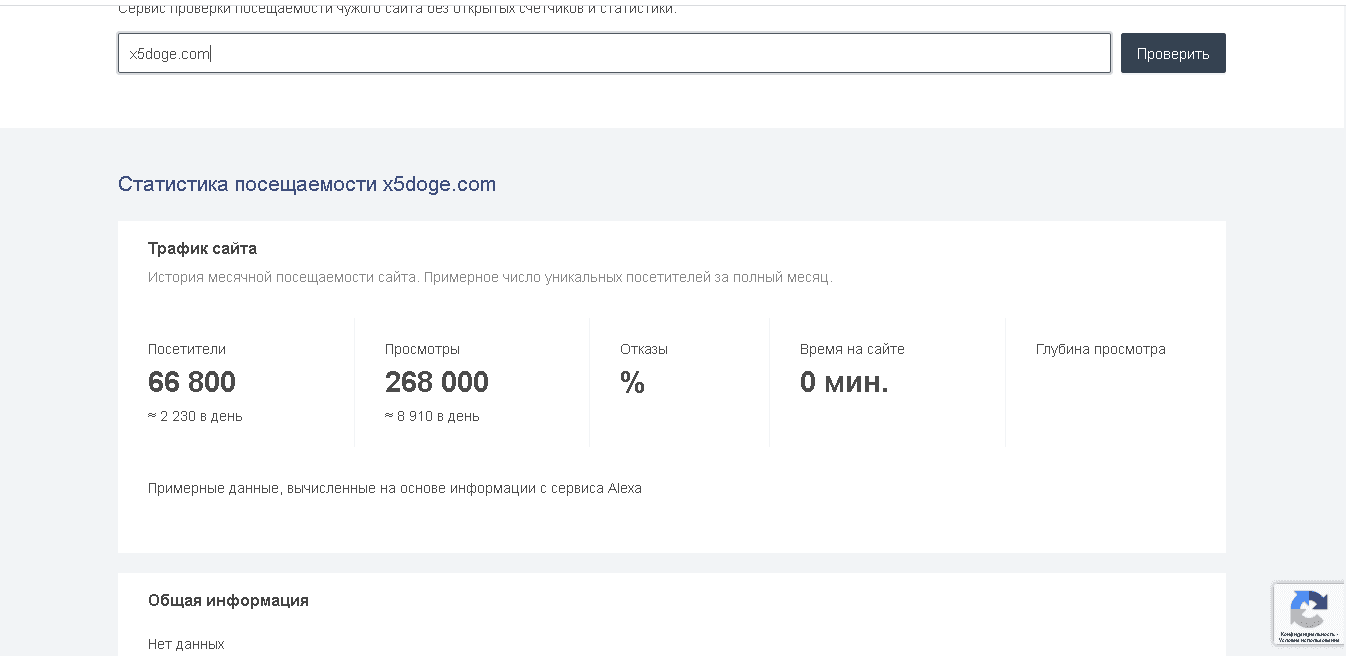
Task: Click the ≈ 8 910 в день text
Action: click(x=432, y=416)
